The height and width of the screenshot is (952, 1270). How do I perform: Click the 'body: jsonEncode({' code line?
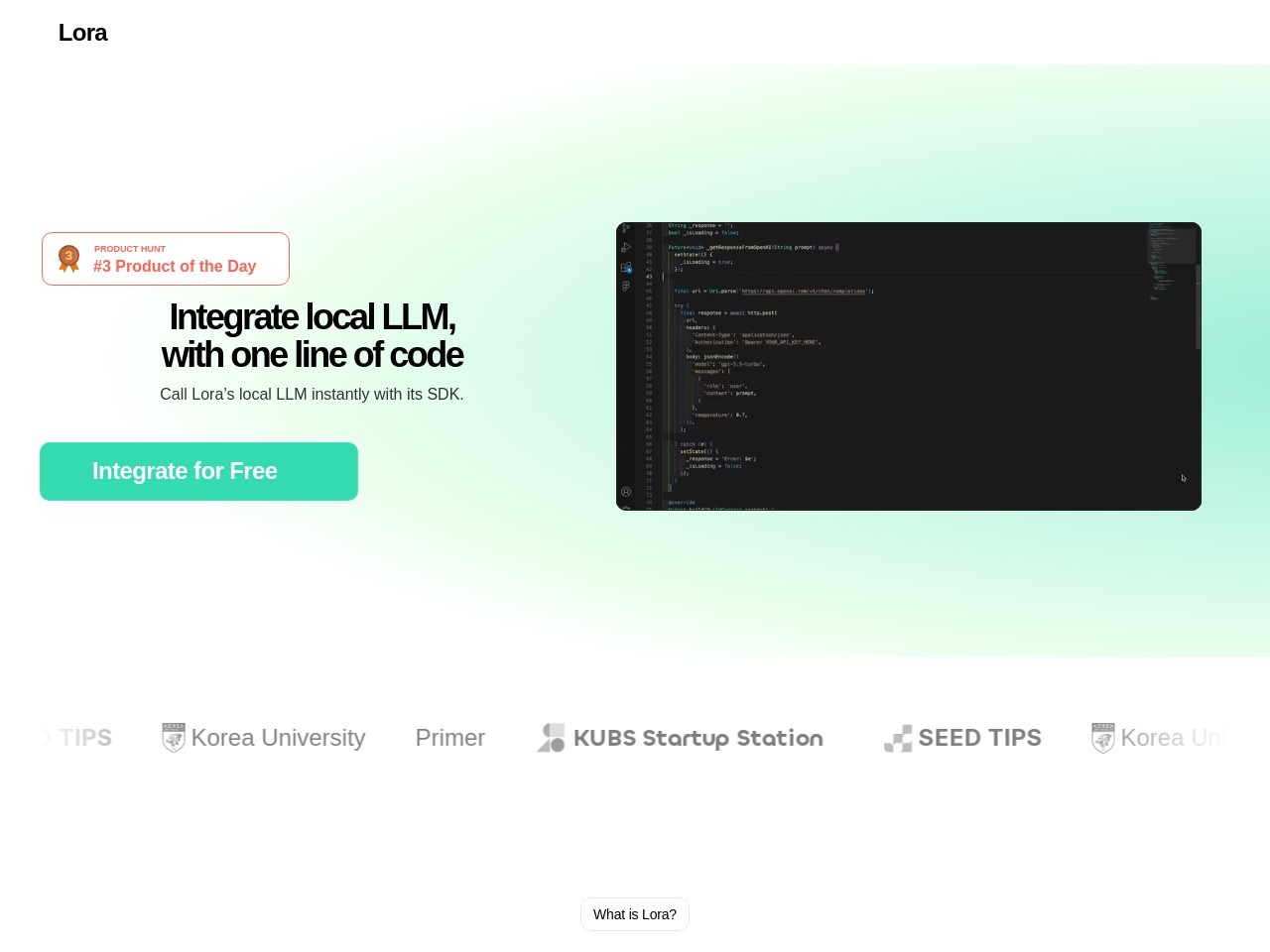[711, 356]
